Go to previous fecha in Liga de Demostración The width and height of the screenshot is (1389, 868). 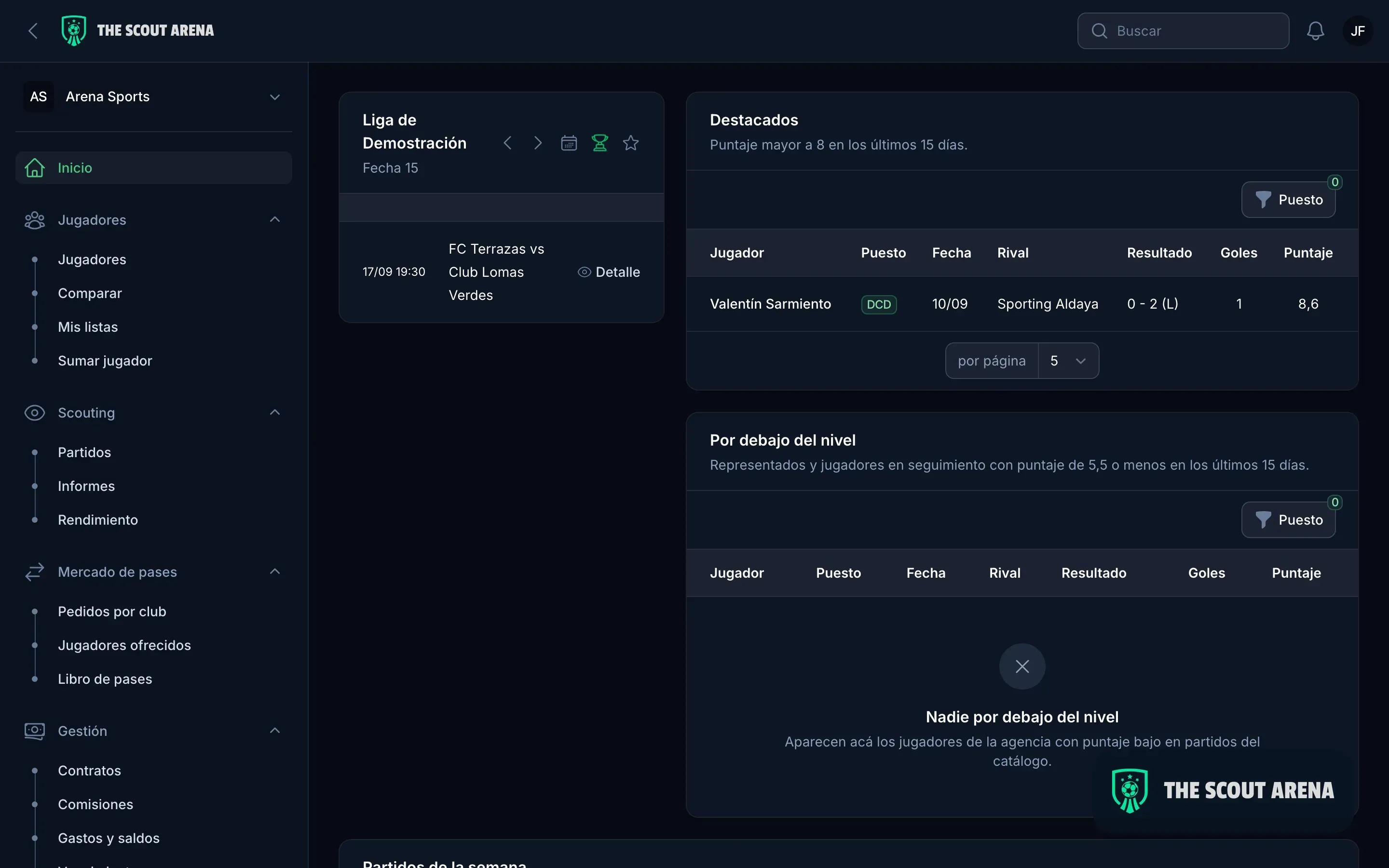click(507, 143)
